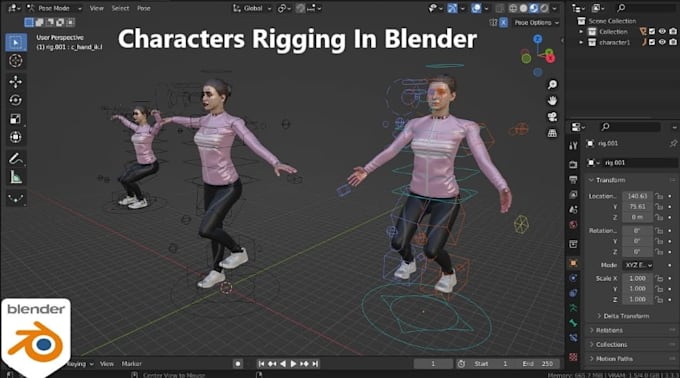Open the Armature data properties tab
This screenshot has height=378, width=680.
[x=573, y=308]
